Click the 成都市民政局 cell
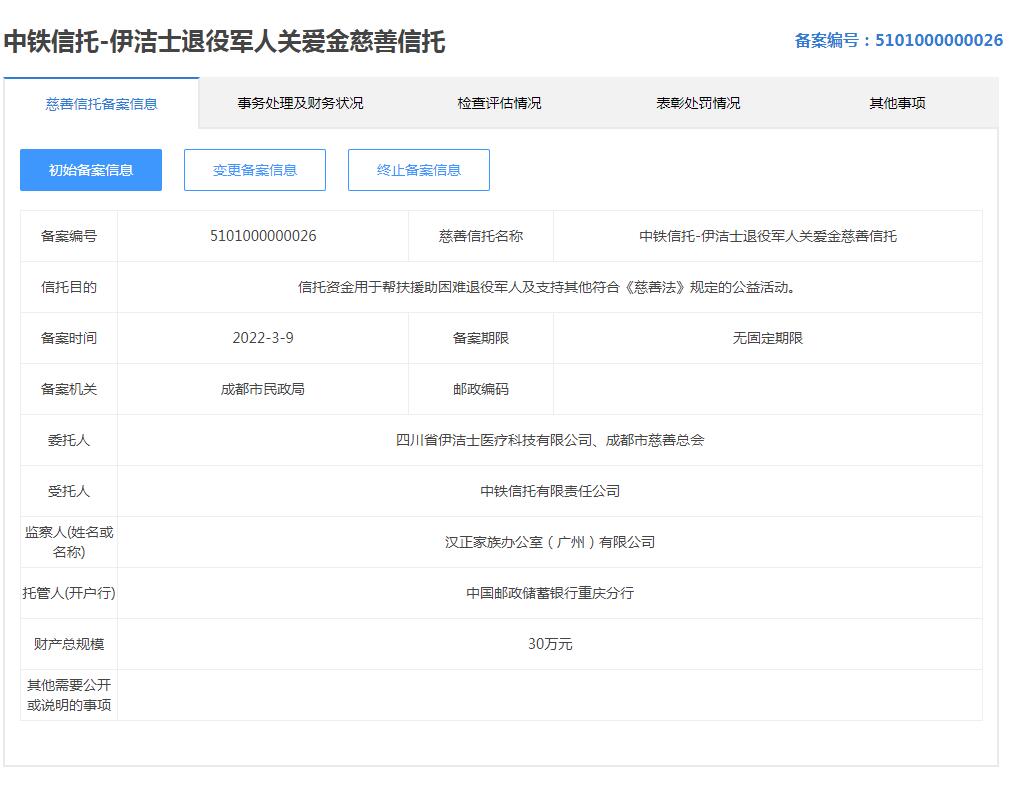Image resolution: width=1011 pixels, height=791 pixels. 263,390
